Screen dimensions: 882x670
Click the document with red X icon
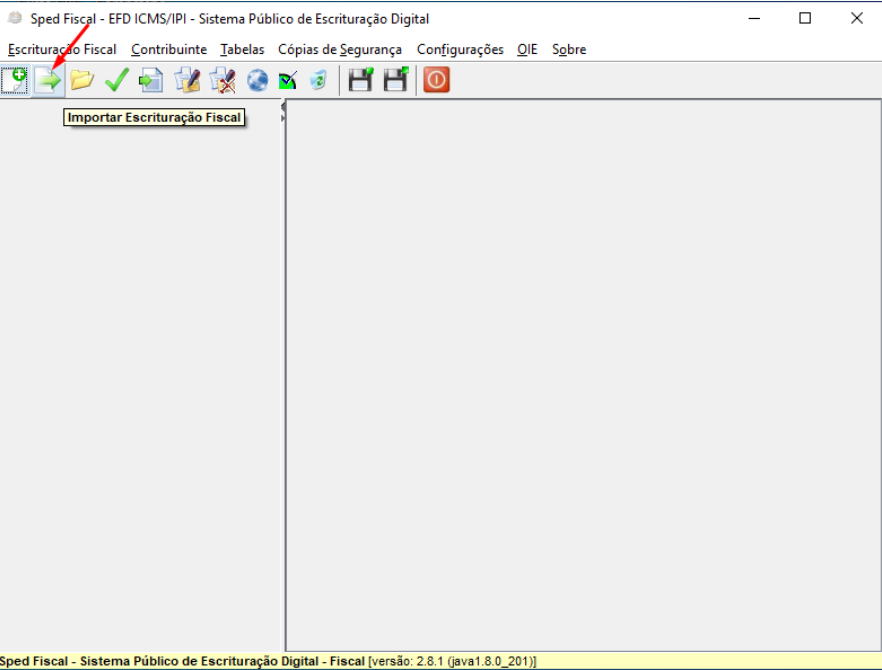click(x=222, y=80)
